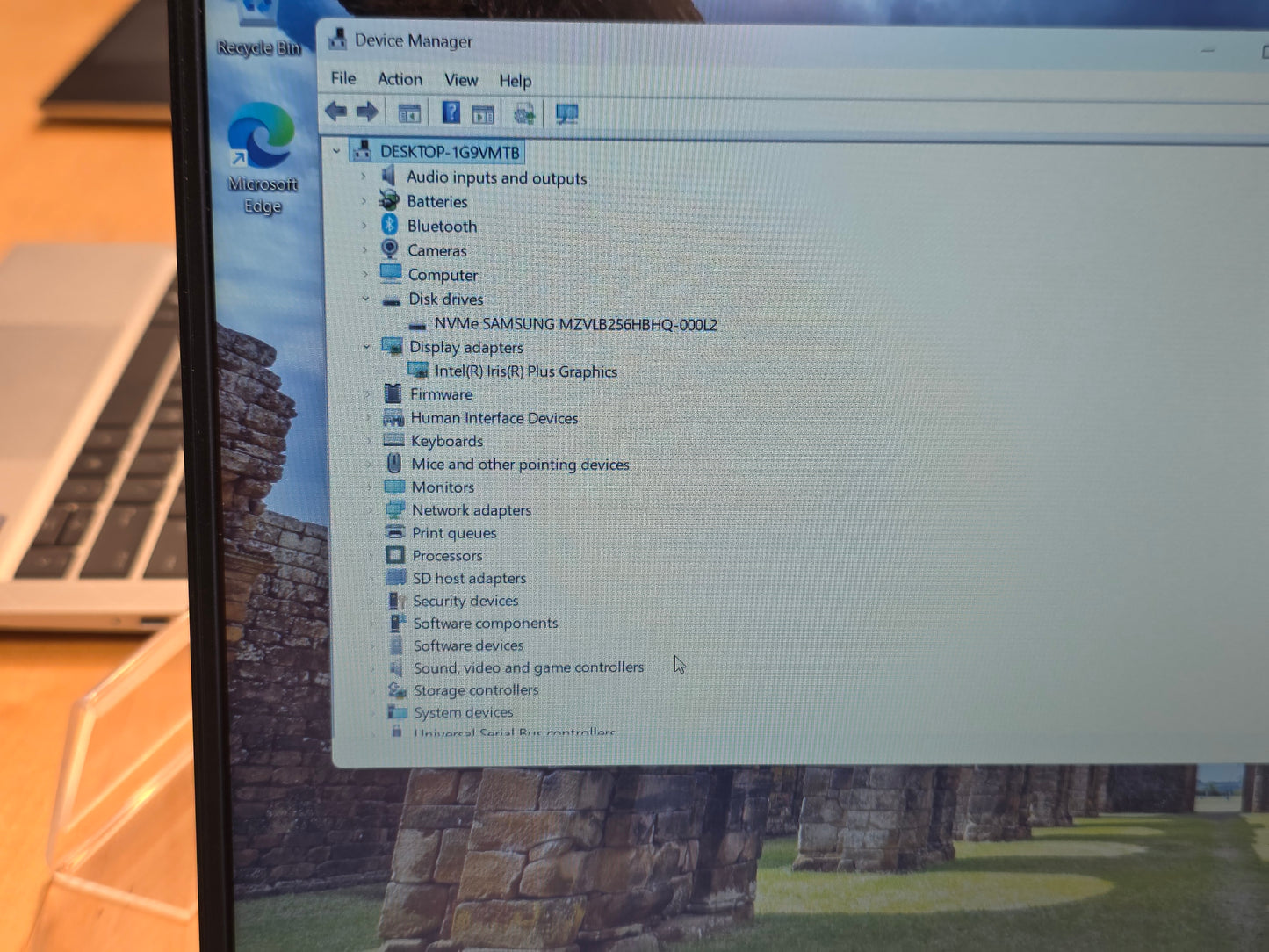Expand the Computer node arrow
This screenshot has height=952, width=1269.
[x=364, y=274]
